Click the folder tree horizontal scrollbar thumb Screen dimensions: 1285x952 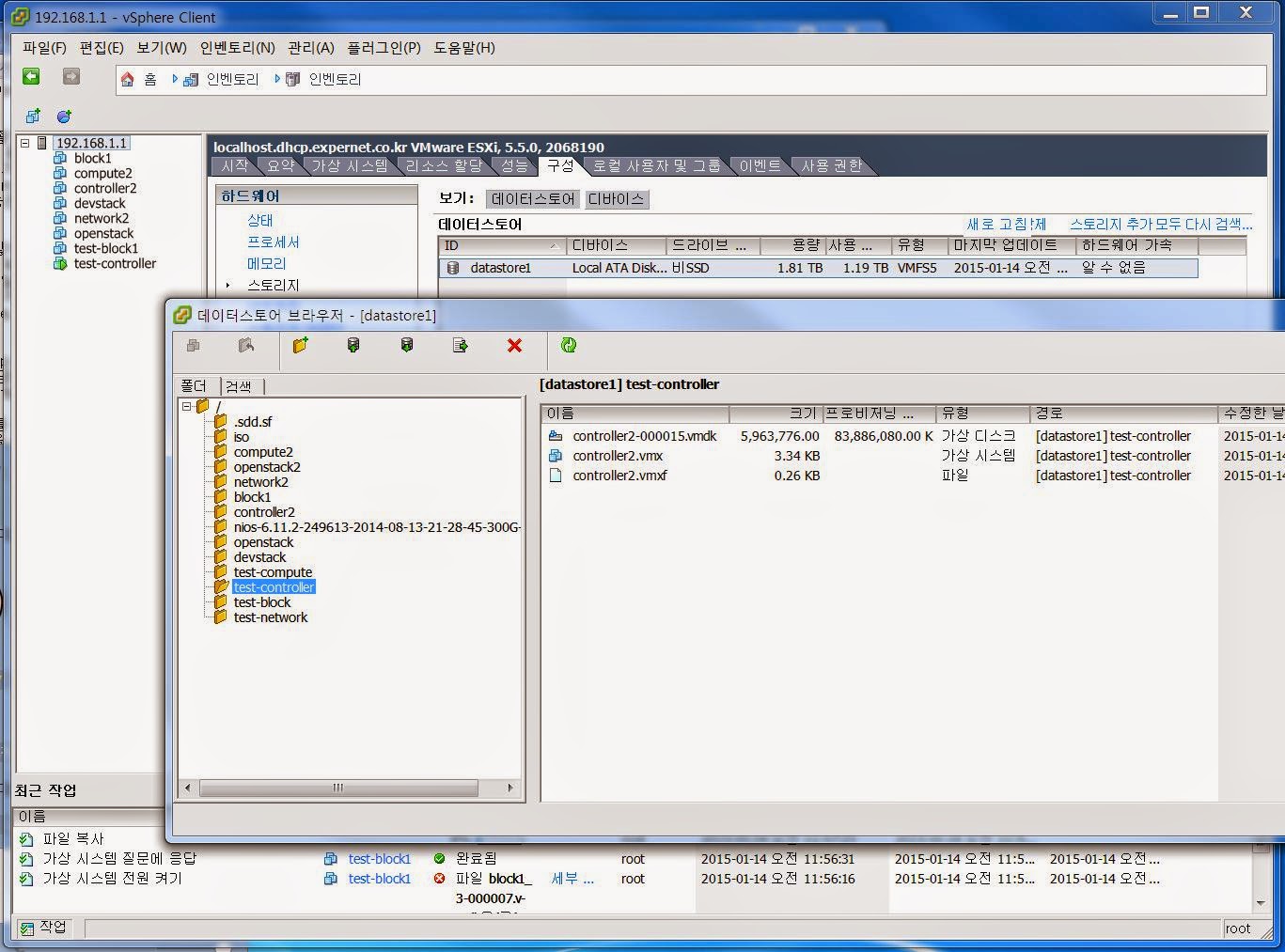coord(337,788)
